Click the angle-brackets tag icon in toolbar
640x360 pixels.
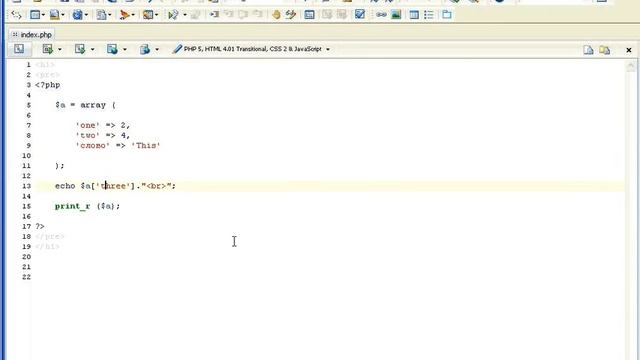16,15
